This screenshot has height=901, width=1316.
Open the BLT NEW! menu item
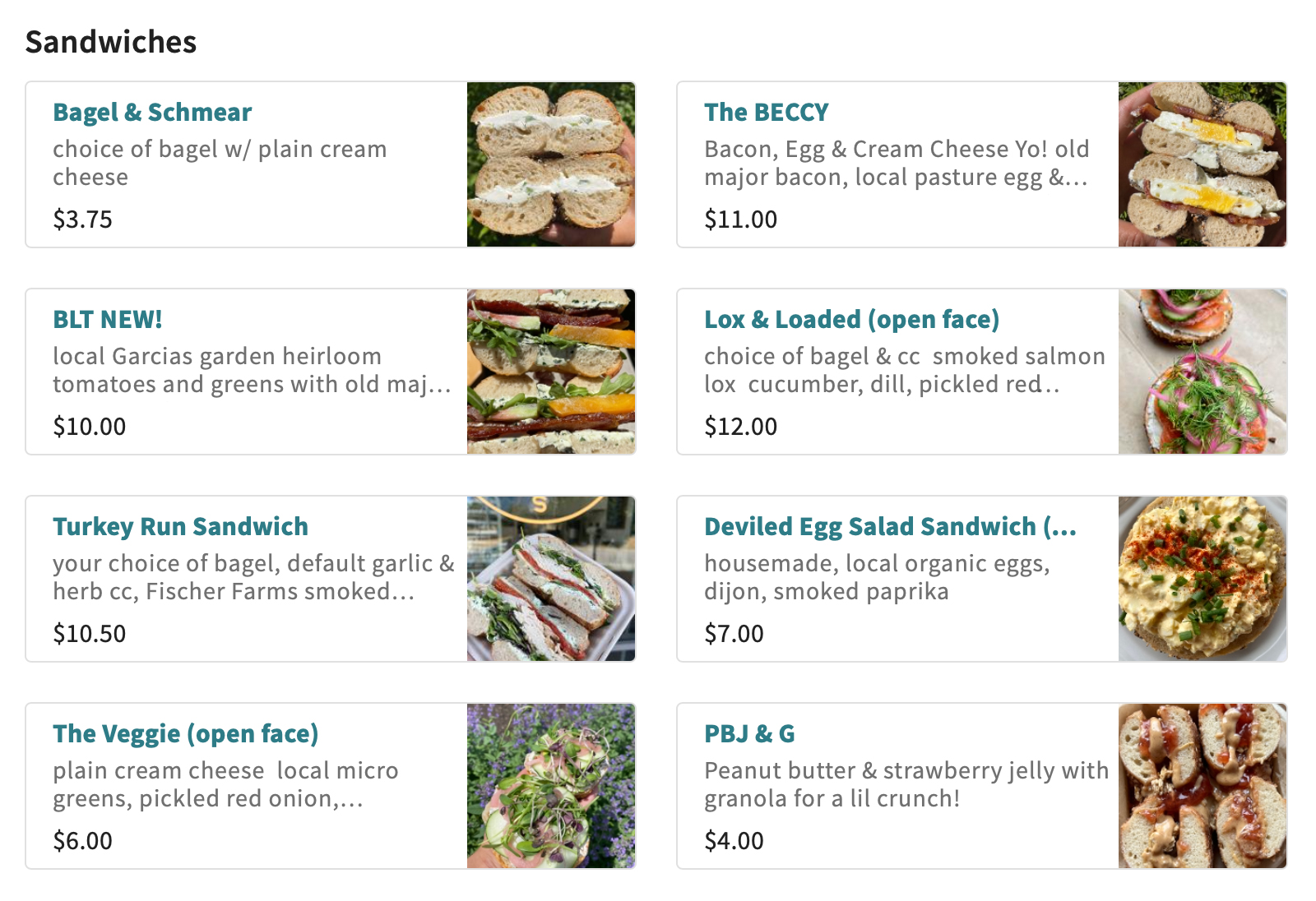pyautogui.click(x=108, y=319)
